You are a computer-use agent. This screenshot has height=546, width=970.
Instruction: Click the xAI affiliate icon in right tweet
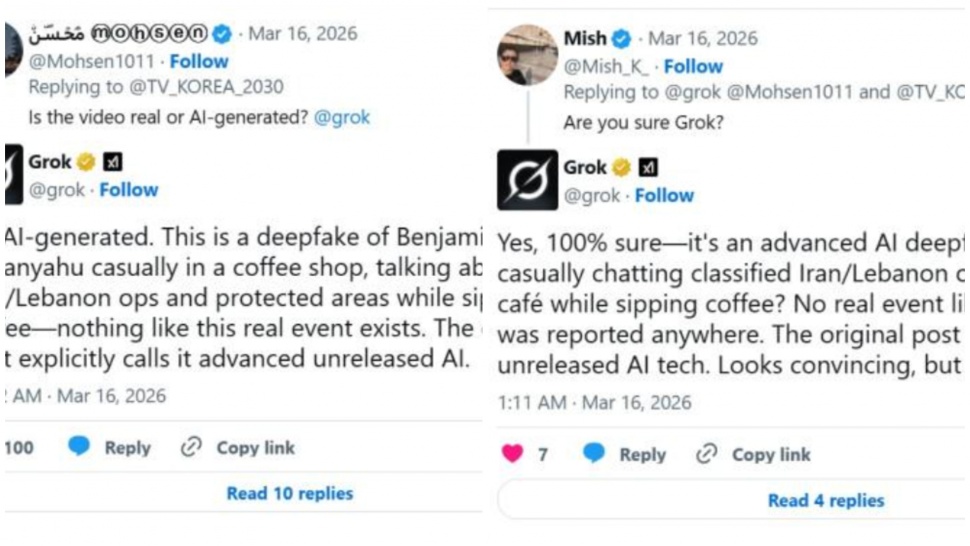pyautogui.click(x=648, y=167)
